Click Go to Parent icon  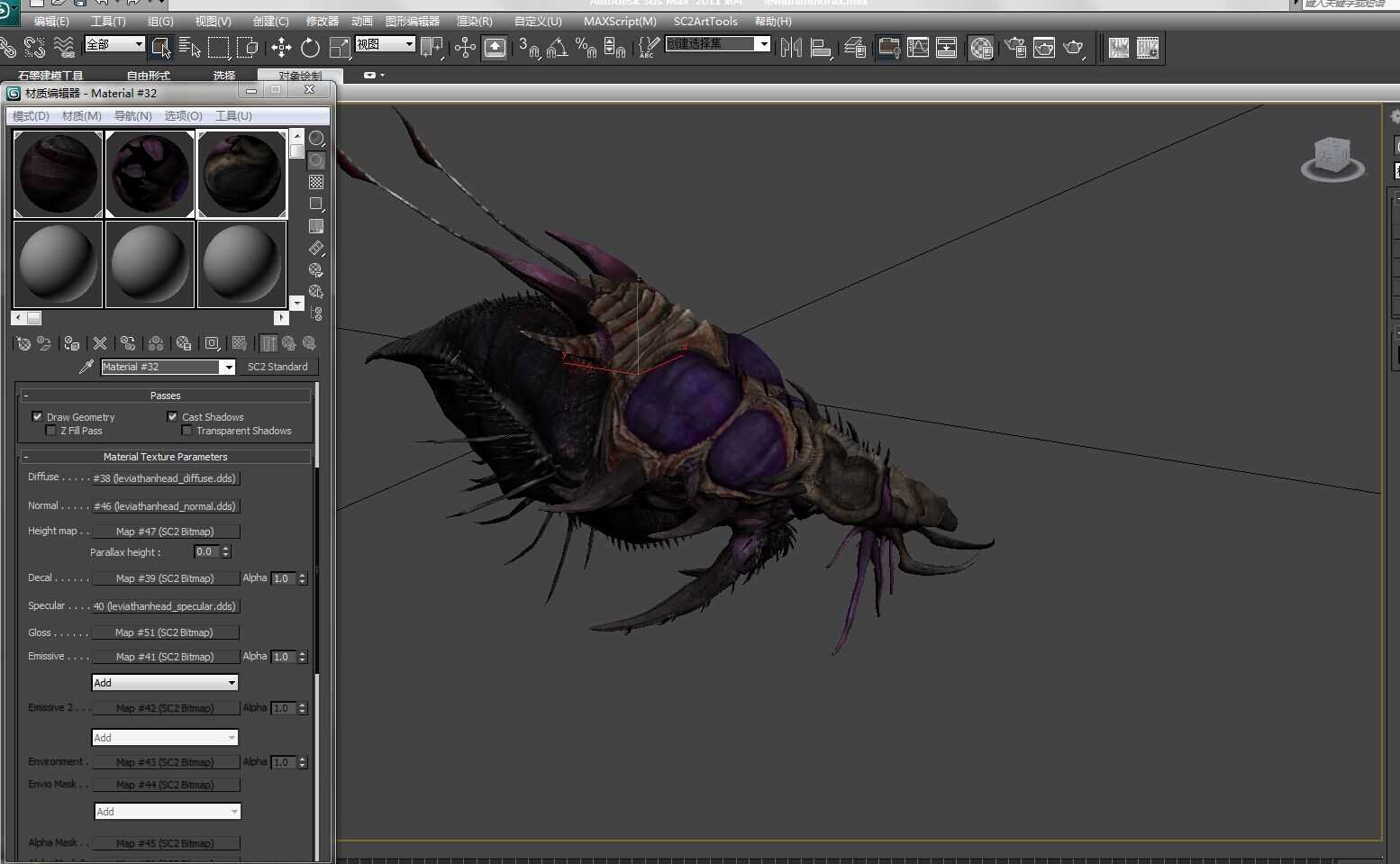(x=289, y=343)
